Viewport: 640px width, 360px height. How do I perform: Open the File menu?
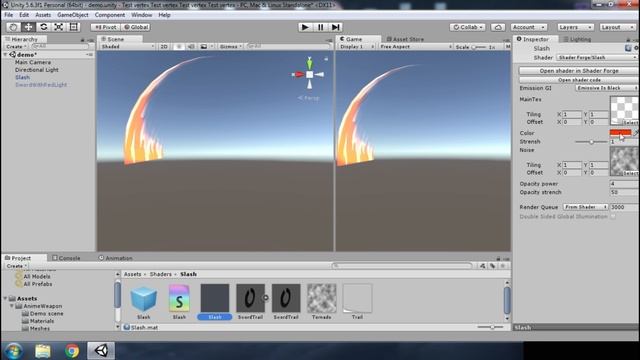point(9,15)
